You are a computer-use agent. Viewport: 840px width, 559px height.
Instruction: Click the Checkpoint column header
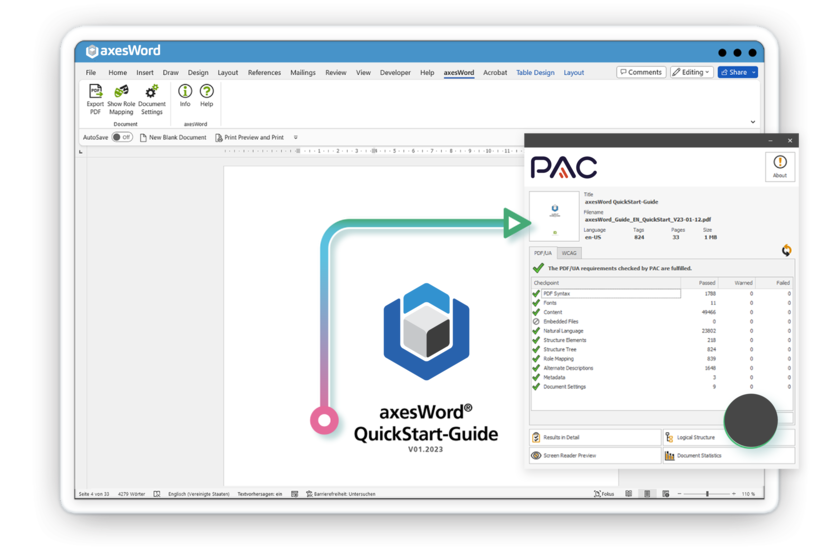point(606,282)
